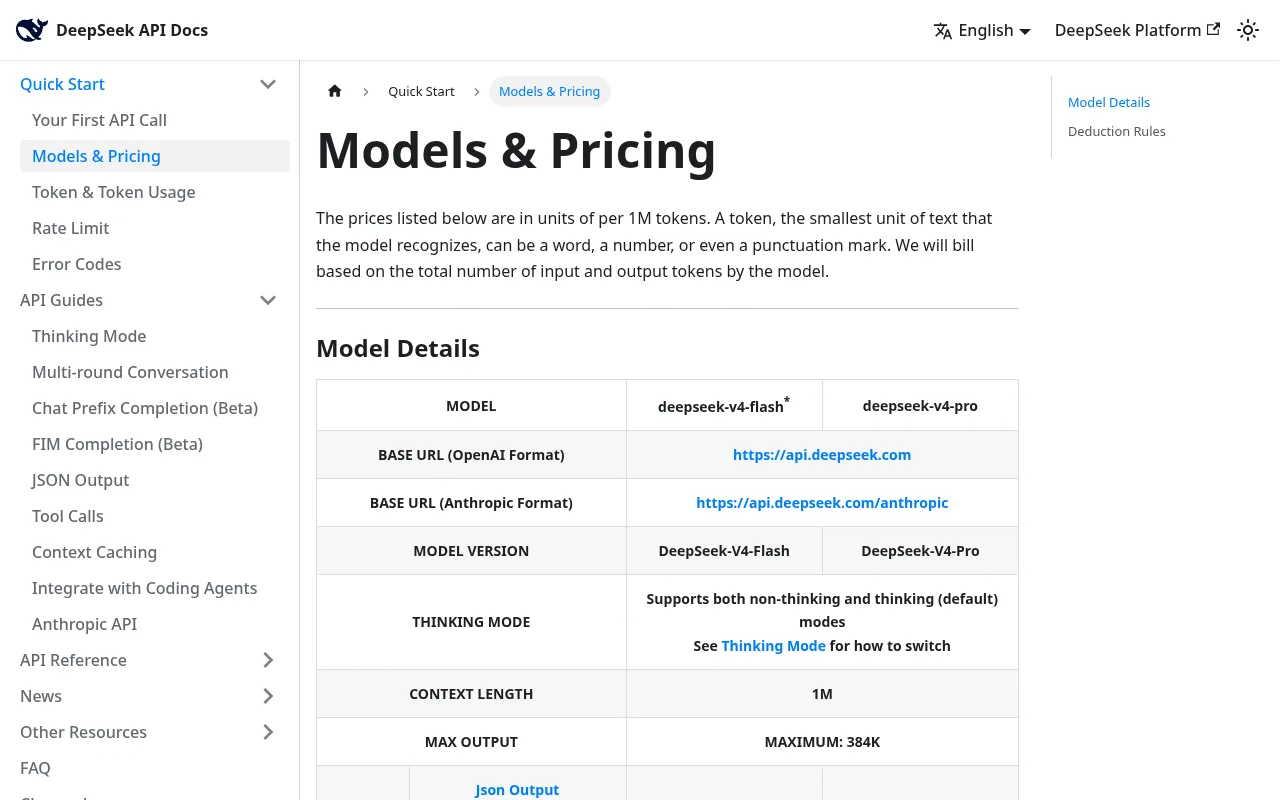Collapse the API Guides section

coord(268,300)
